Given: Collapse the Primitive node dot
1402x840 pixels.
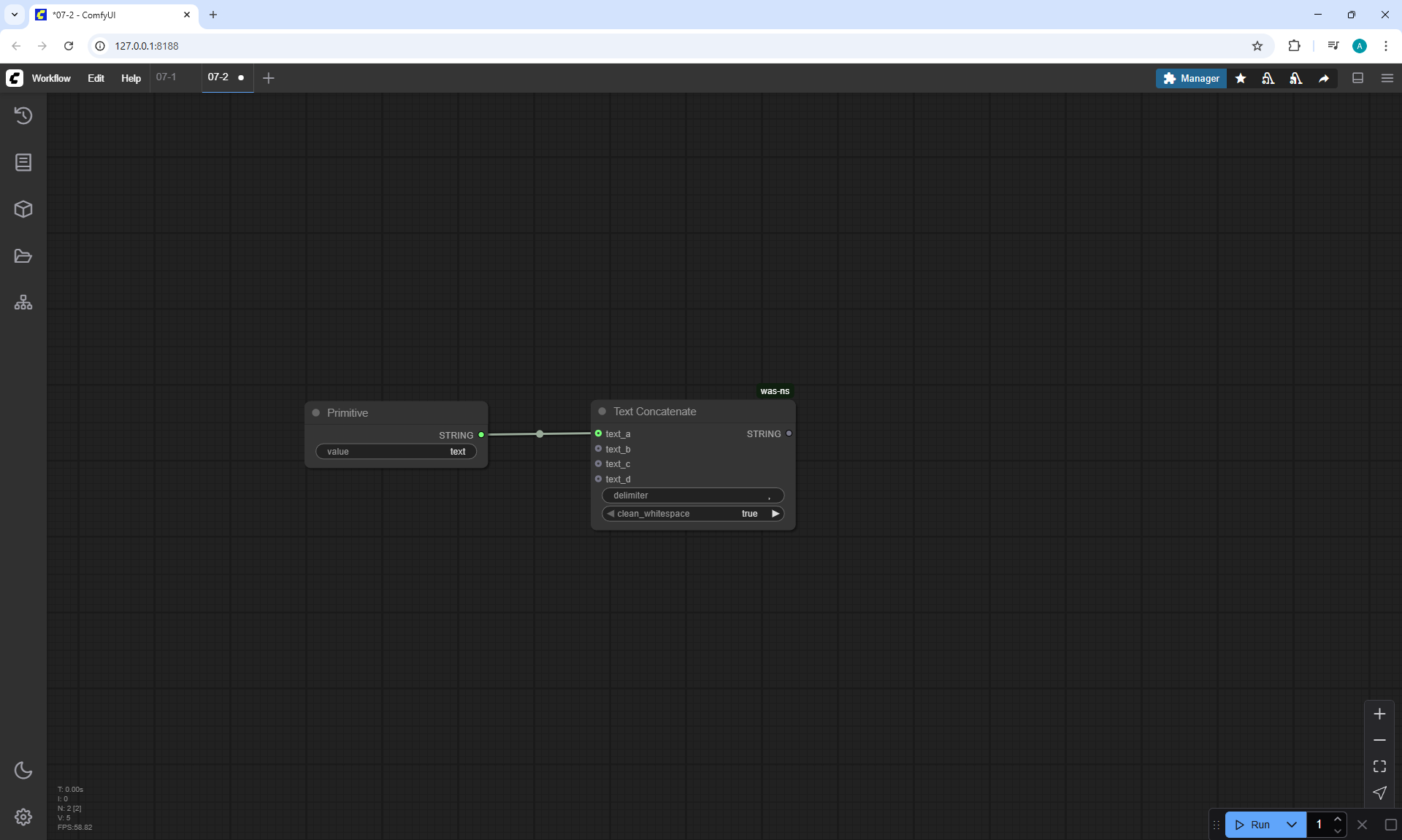Looking at the screenshot, I should [316, 413].
